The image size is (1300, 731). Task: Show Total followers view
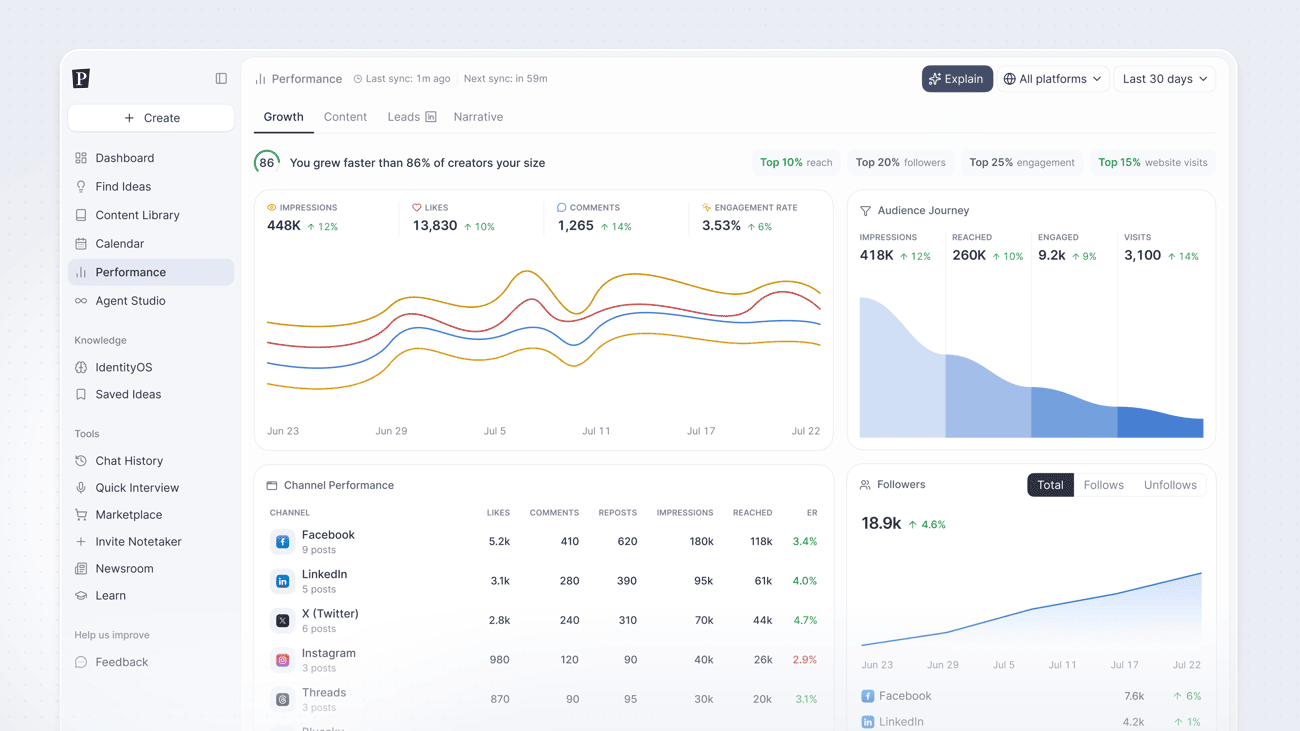click(x=1050, y=485)
